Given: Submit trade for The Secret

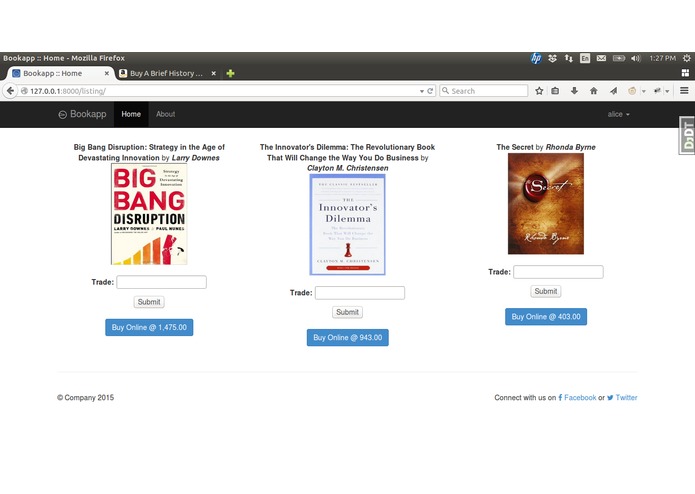Looking at the screenshot, I should pyautogui.click(x=546, y=292).
